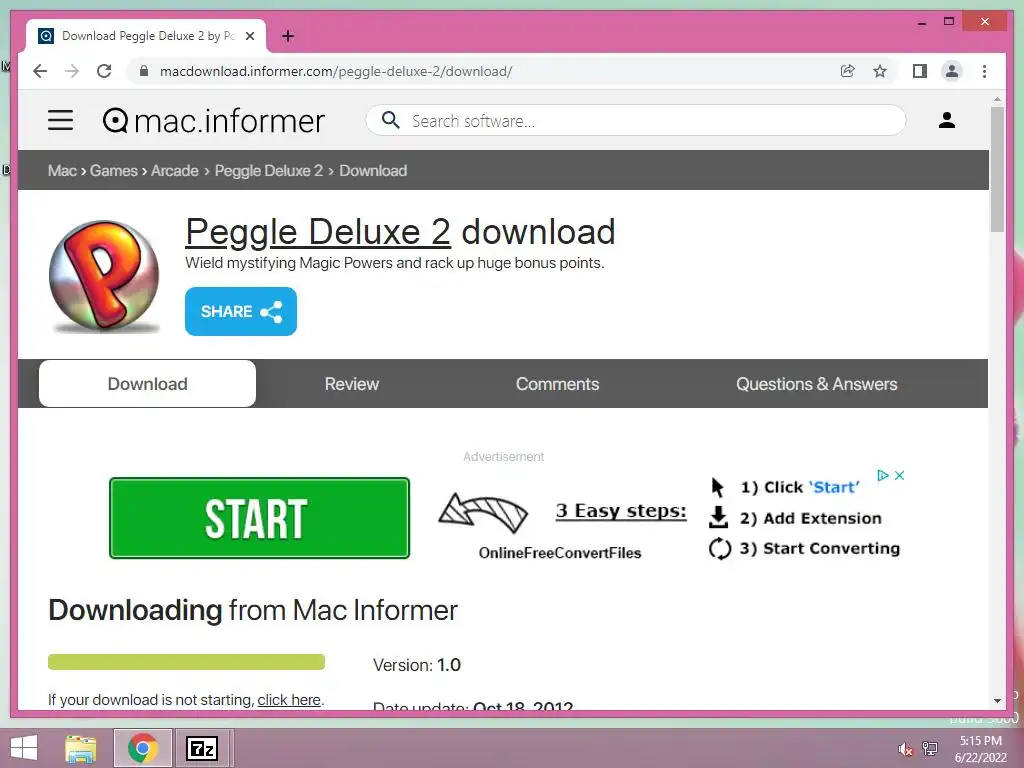Click the browser forward arrow
Image resolution: width=1024 pixels, height=768 pixels.
72,71
